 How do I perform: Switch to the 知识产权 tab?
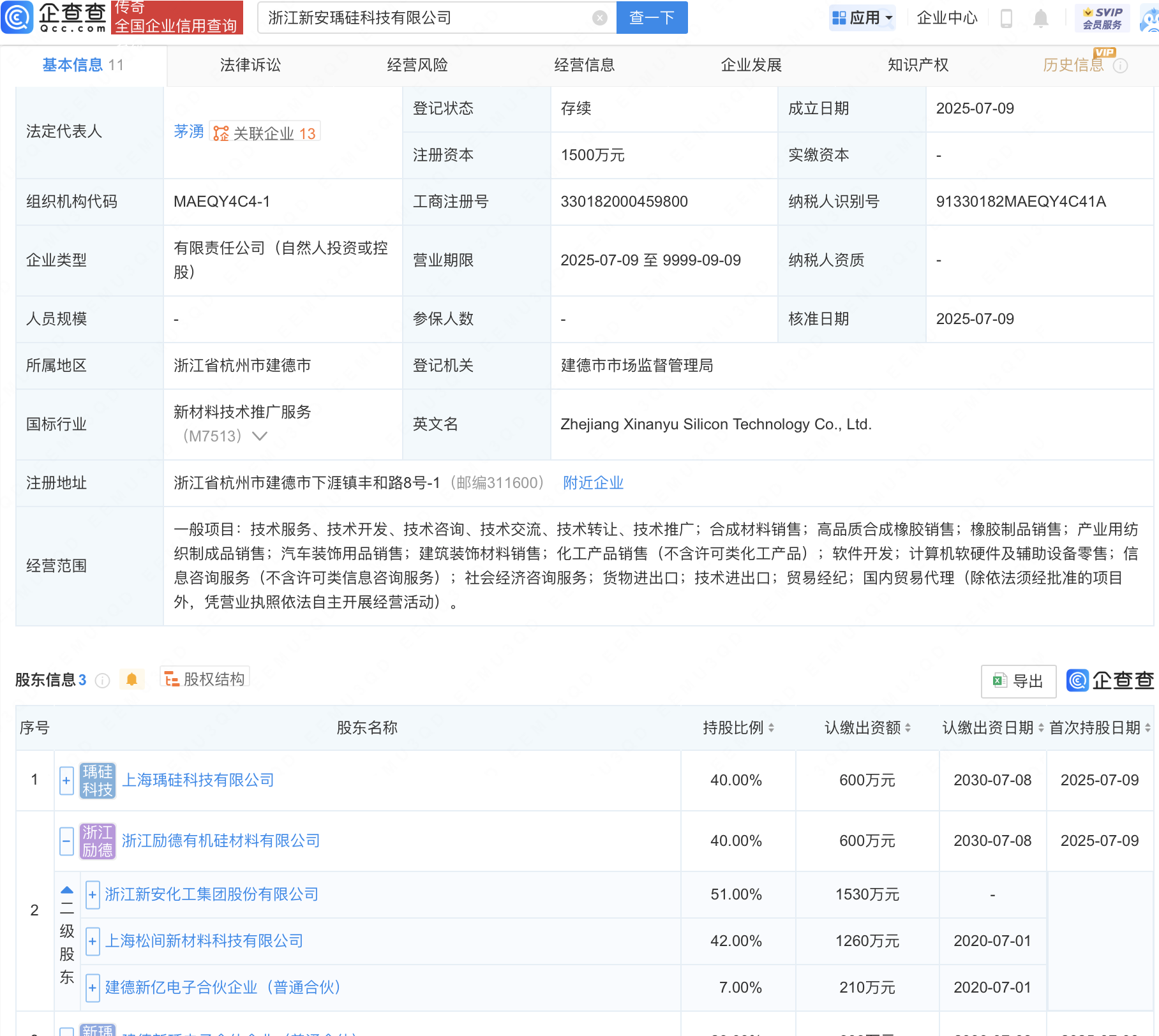click(x=918, y=65)
